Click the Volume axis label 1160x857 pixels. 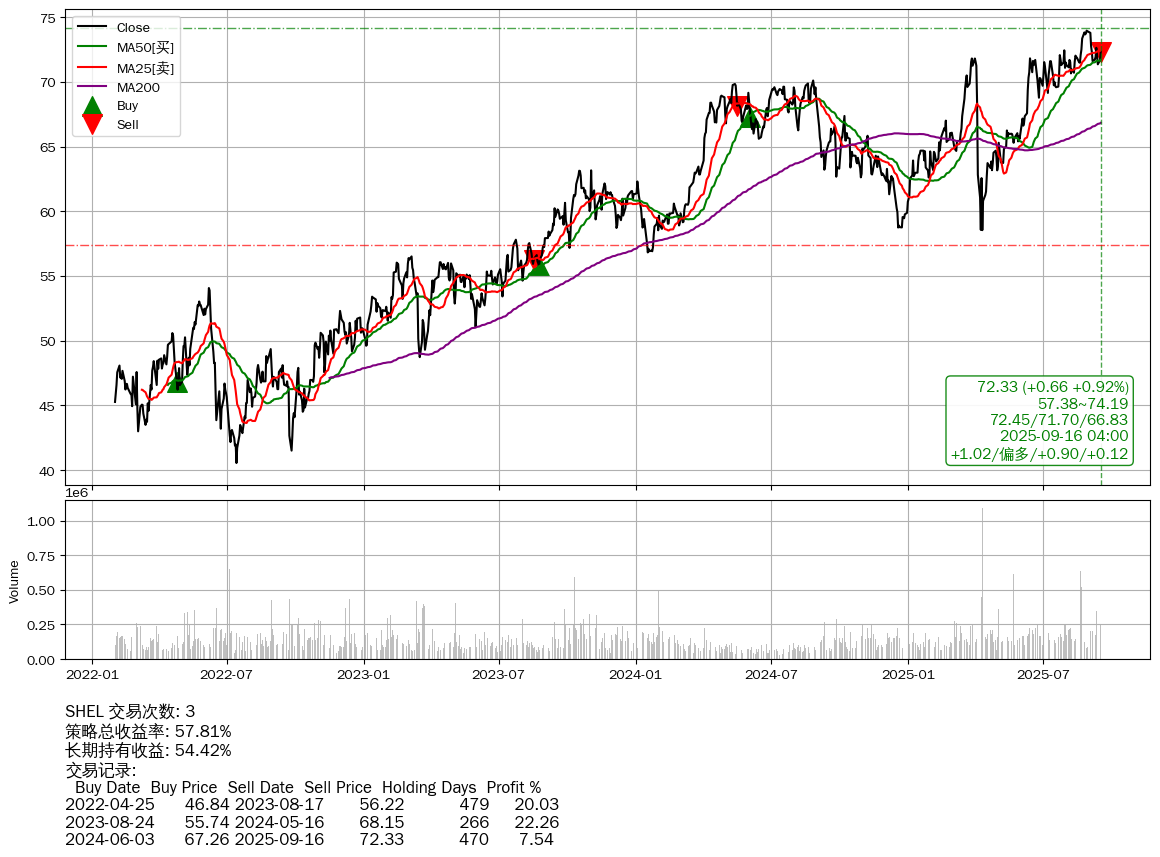pos(14,581)
